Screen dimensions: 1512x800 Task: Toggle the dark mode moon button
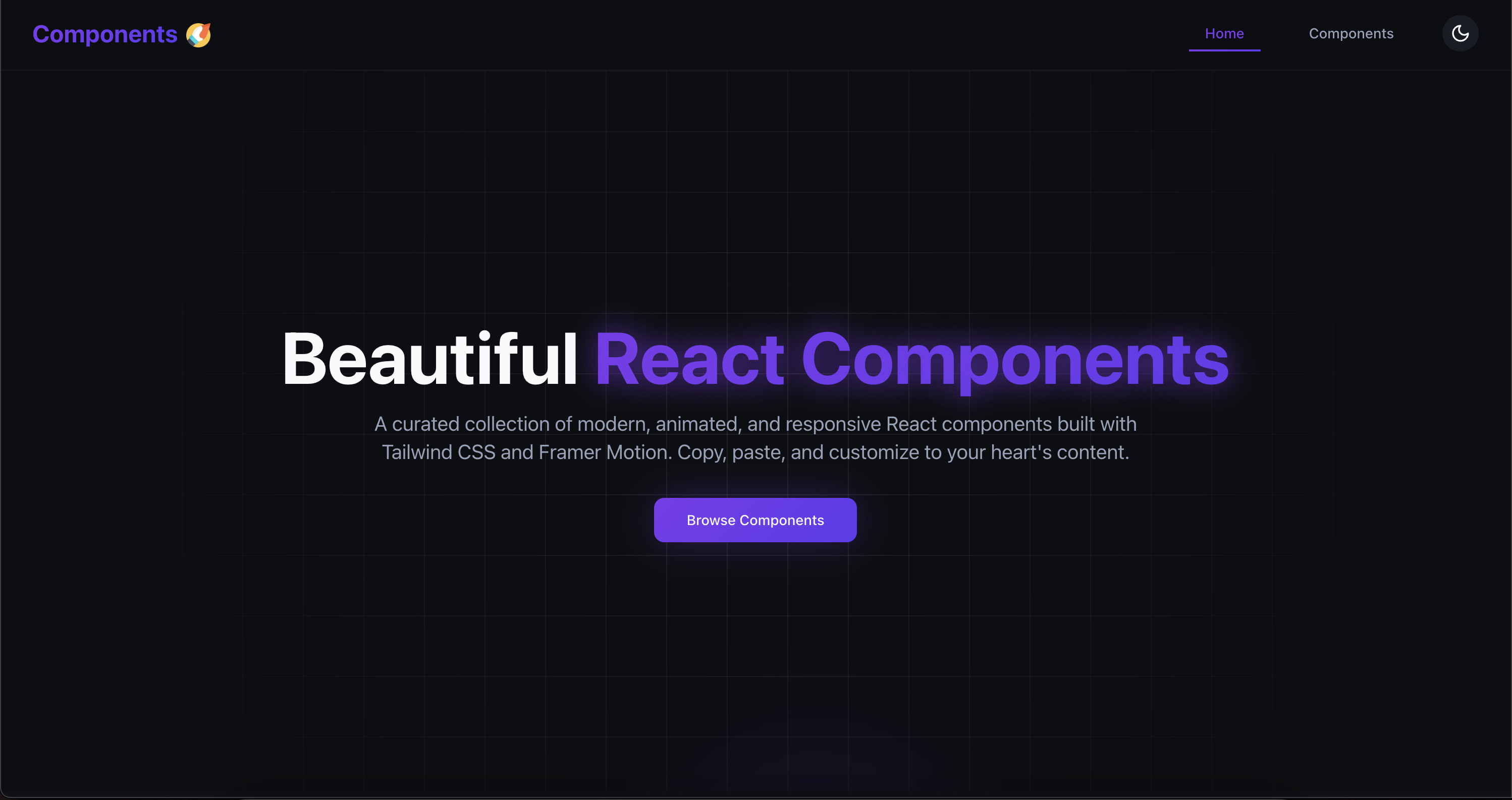coord(1460,33)
